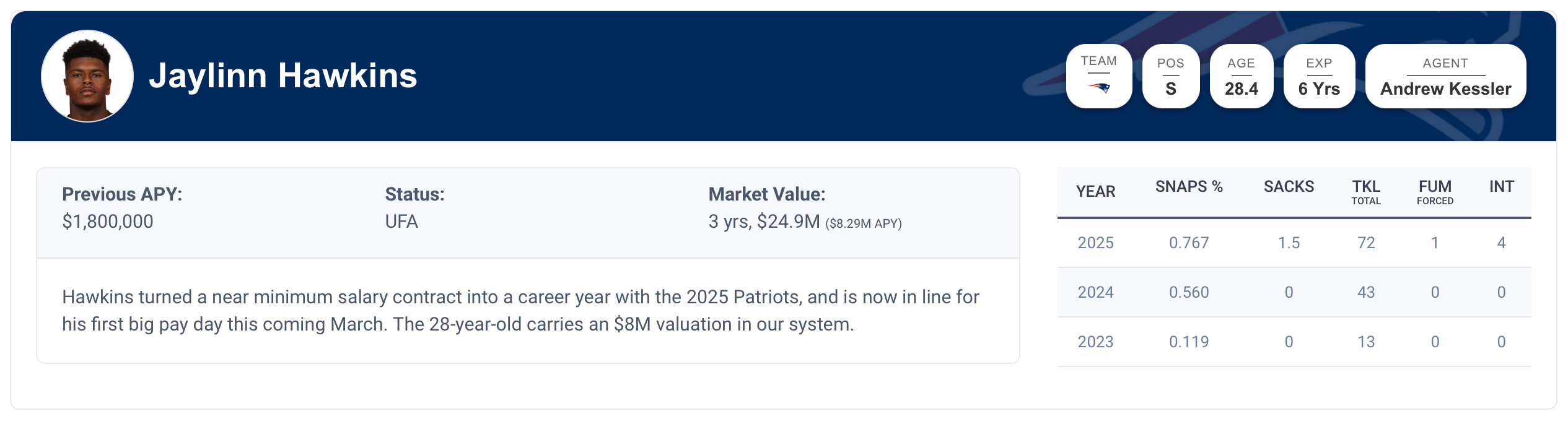The width and height of the screenshot is (1568, 424).
Task: Click the Hawkins summary description paragraph
Action: click(x=520, y=311)
